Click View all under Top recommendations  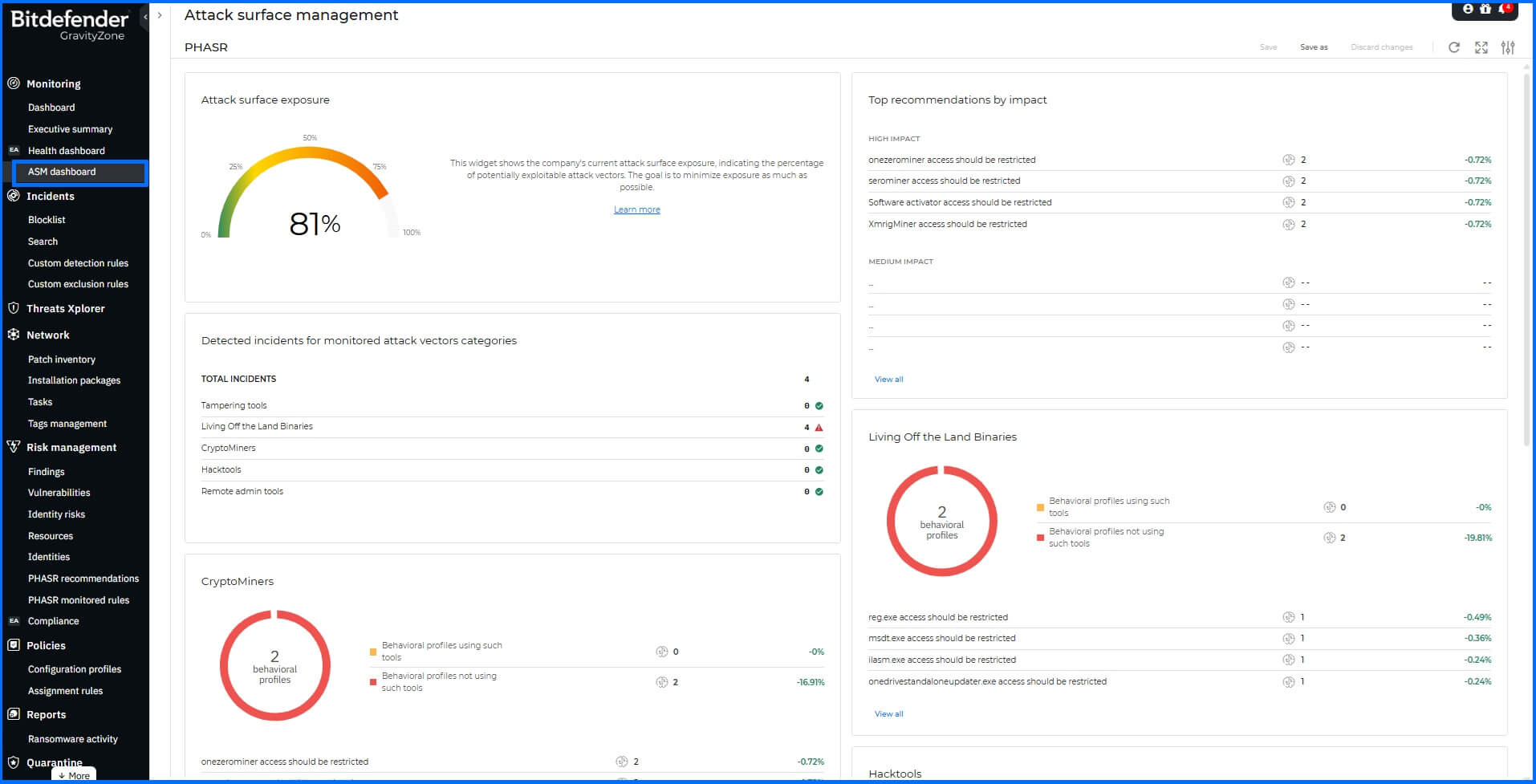[x=888, y=380]
